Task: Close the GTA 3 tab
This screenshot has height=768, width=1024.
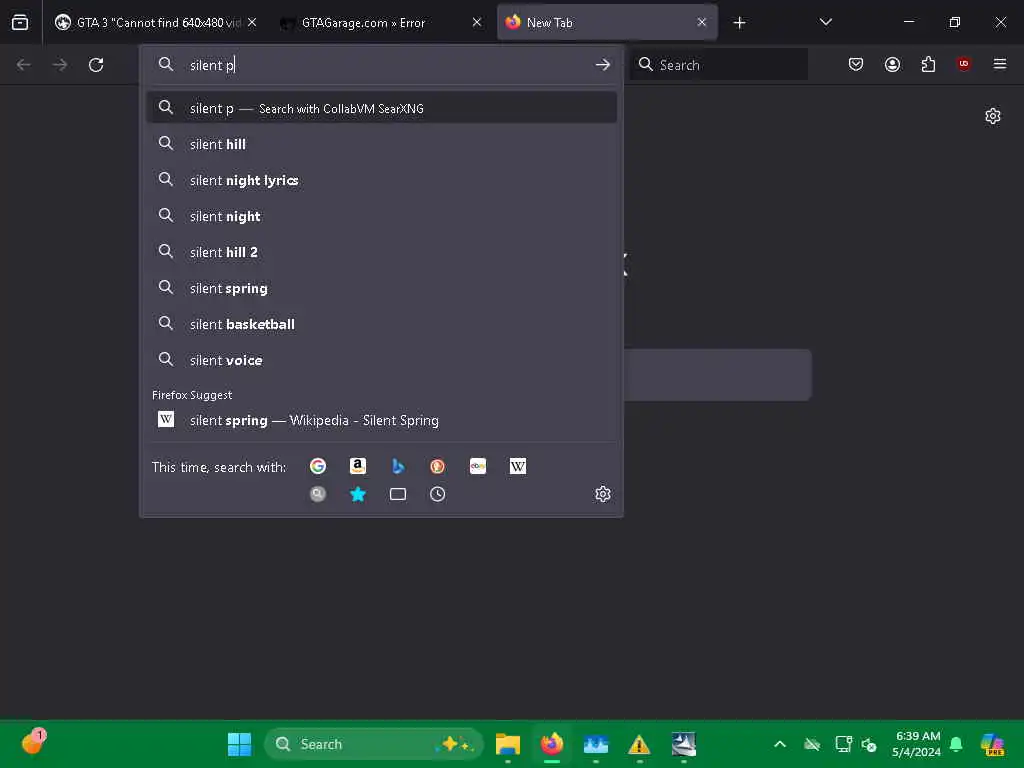Action: pos(252,23)
